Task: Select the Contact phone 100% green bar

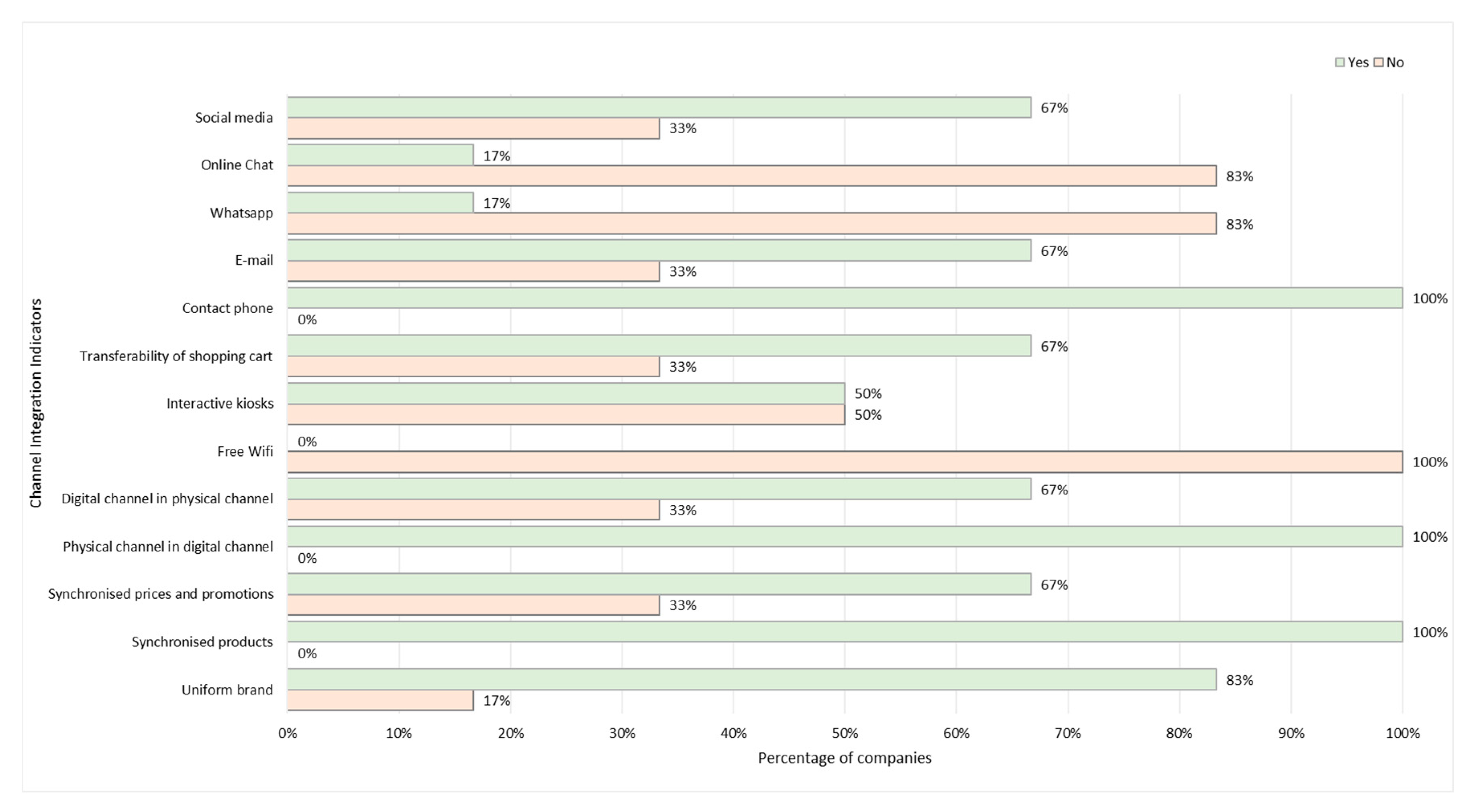Action: coord(845,298)
